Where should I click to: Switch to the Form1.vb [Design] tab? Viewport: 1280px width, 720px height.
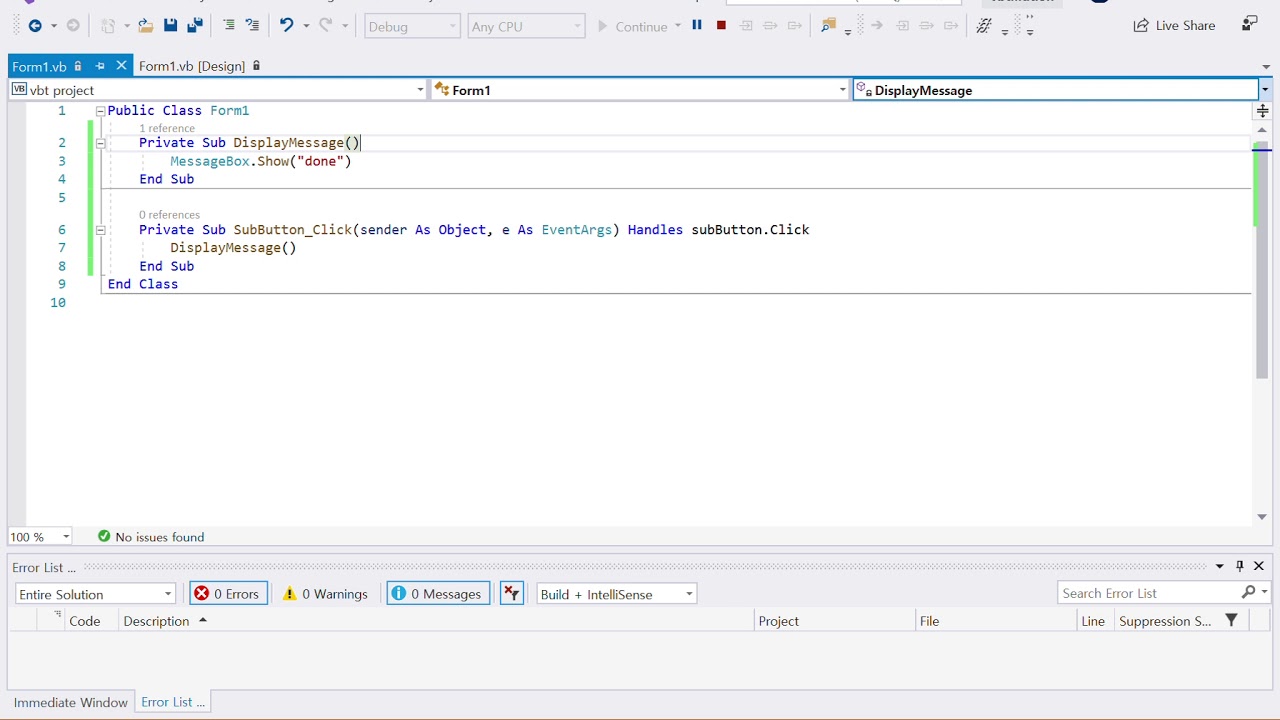(x=192, y=66)
